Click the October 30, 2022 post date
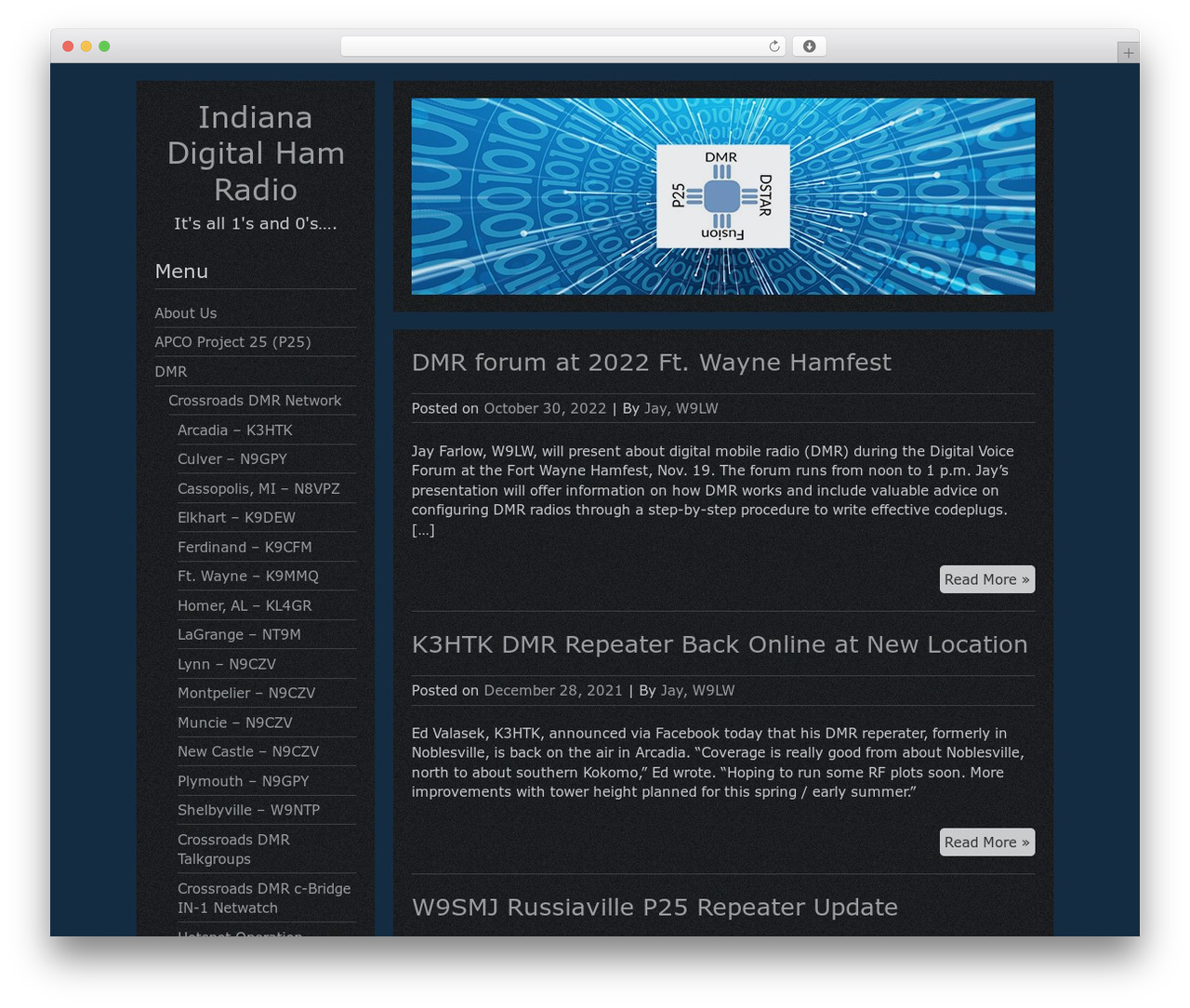 point(545,409)
